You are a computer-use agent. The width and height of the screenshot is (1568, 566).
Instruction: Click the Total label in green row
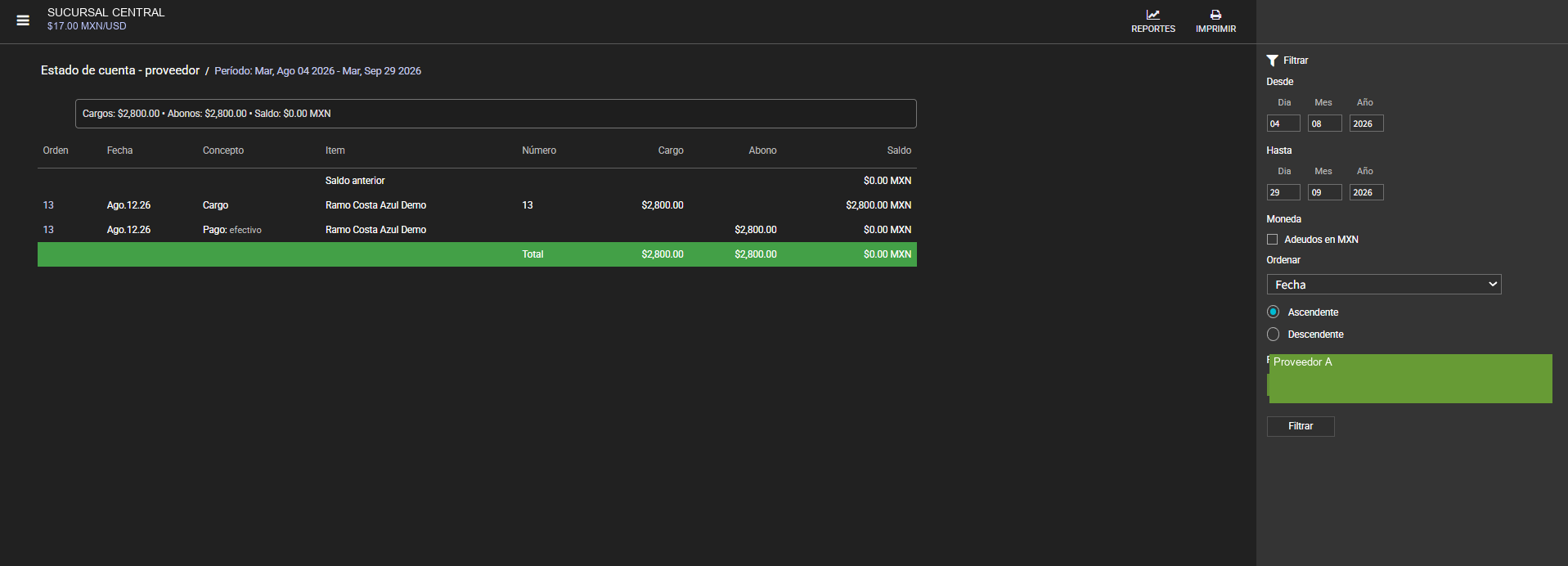[532, 254]
